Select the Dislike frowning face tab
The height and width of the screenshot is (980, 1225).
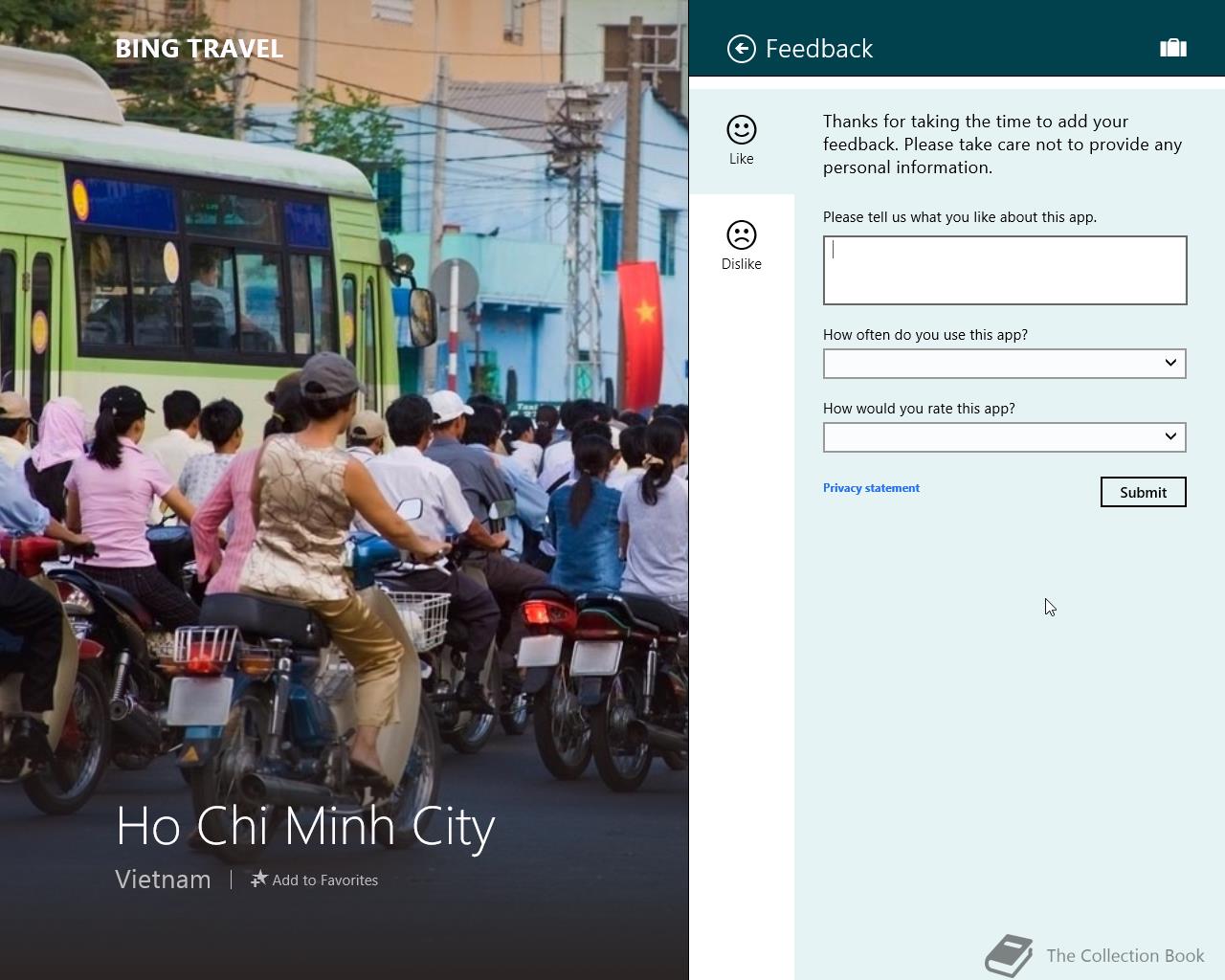[742, 246]
